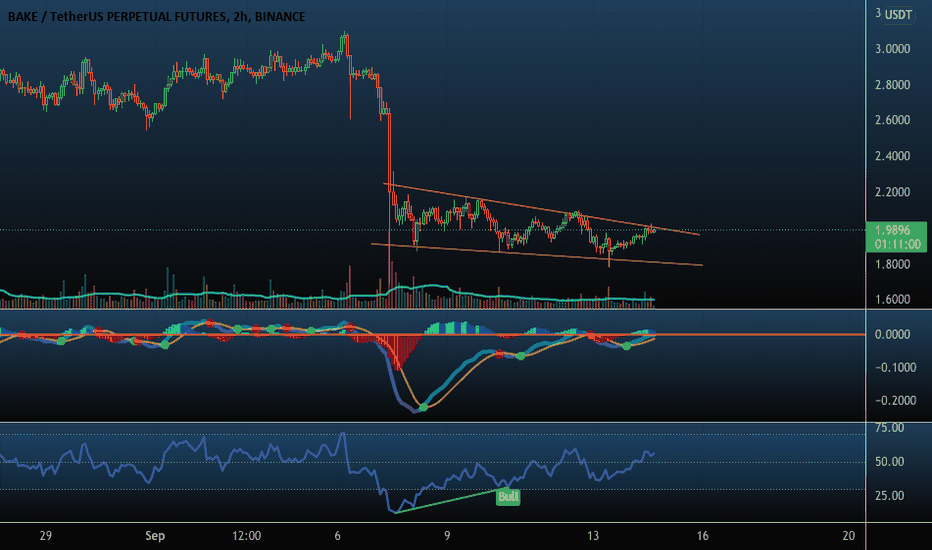Click the BAKE / TetherUS PERPETUAL FUTURES chart title

tap(156, 17)
